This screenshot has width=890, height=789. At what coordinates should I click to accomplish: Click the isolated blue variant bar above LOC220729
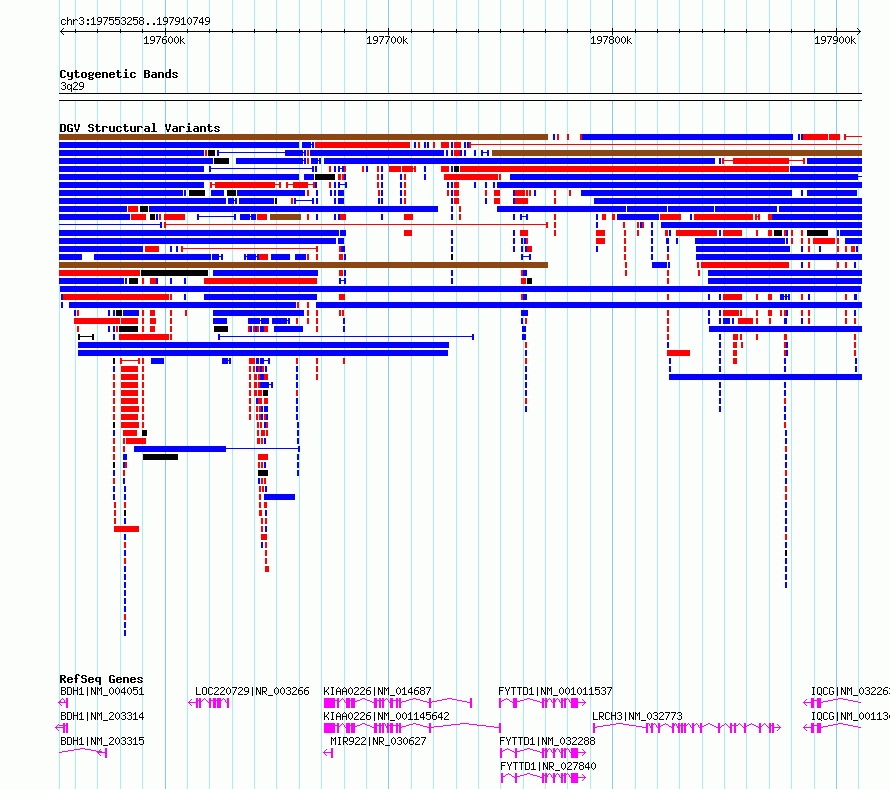(x=279, y=497)
